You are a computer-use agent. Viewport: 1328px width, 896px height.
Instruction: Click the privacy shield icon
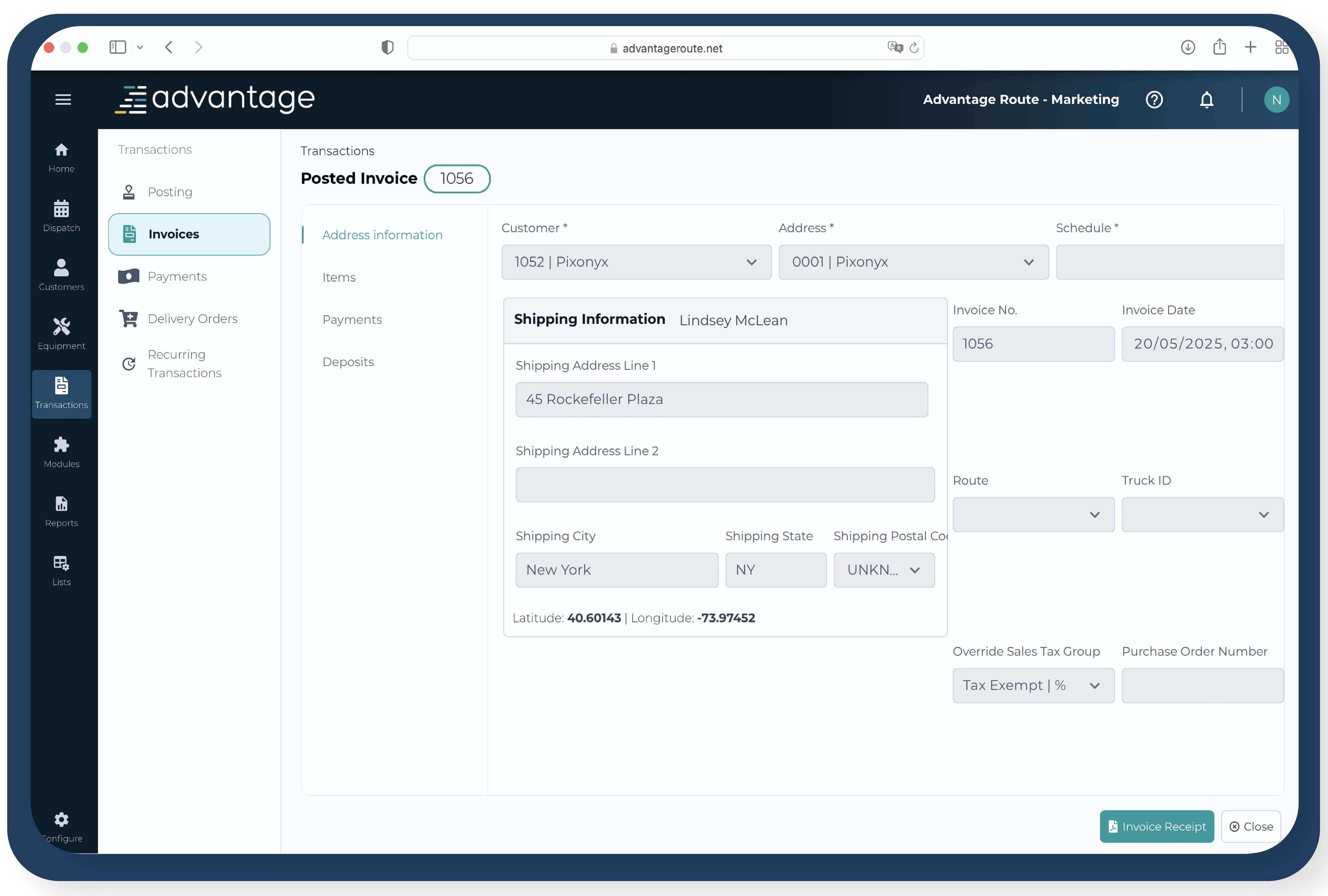click(387, 47)
